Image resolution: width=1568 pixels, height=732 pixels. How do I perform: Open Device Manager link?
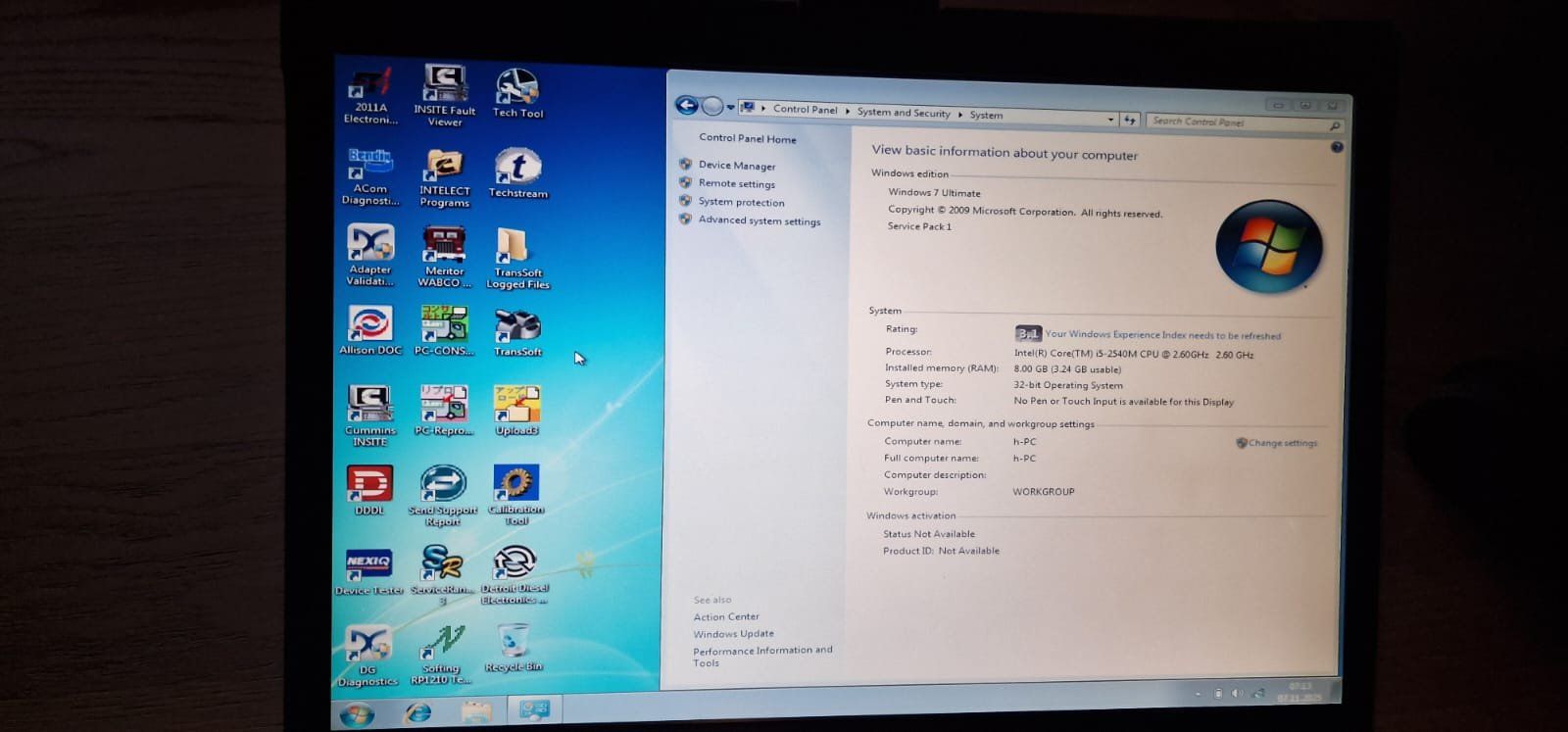coord(736,166)
